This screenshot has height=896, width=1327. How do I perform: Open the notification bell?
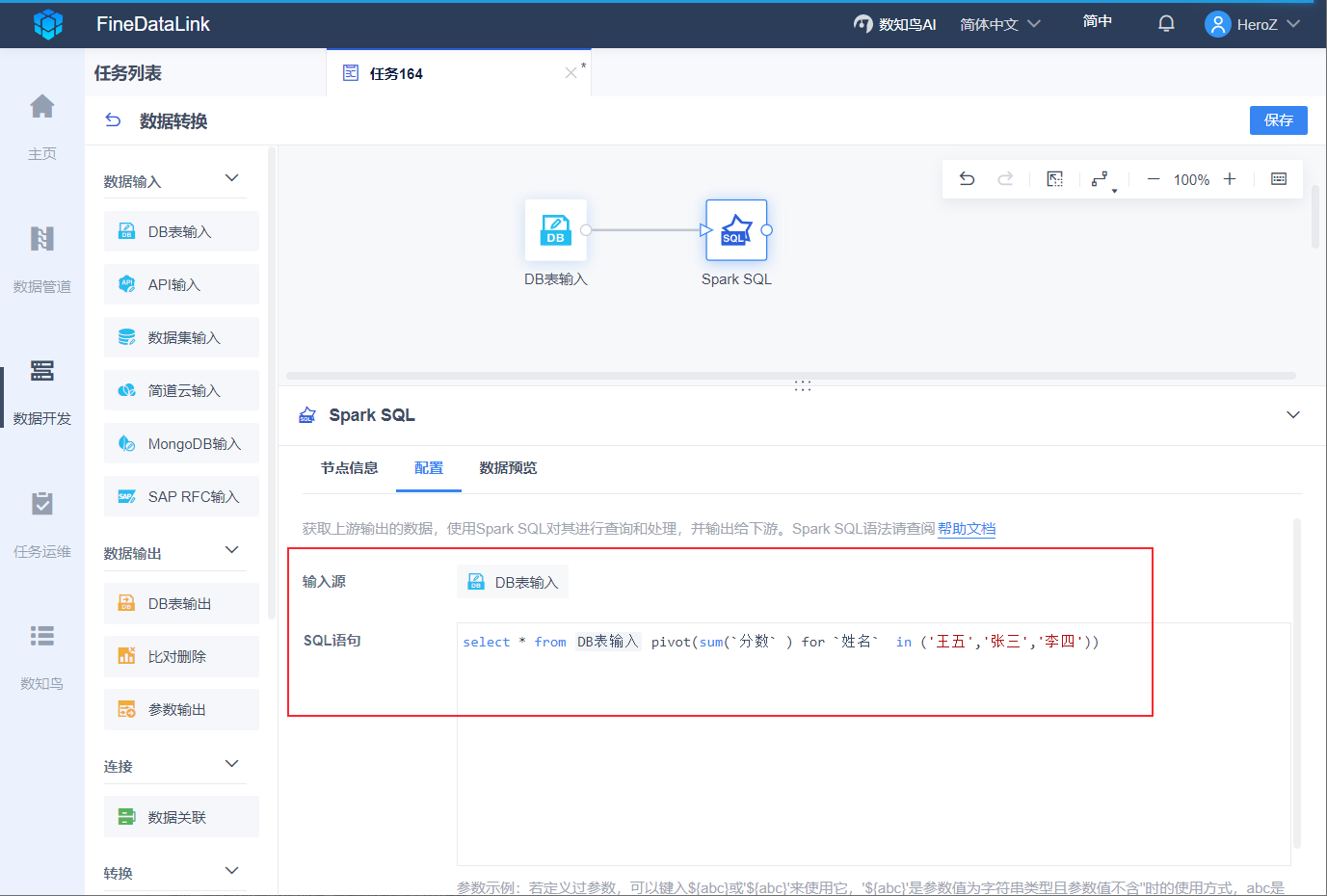click(1166, 24)
